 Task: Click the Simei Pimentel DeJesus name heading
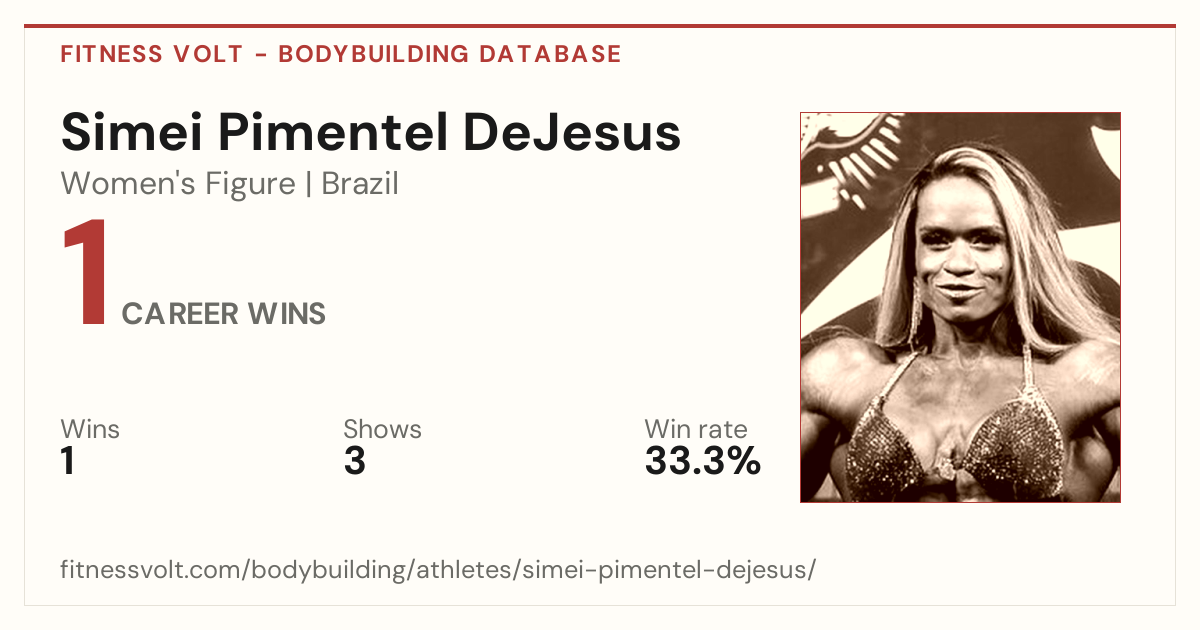(371, 134)
